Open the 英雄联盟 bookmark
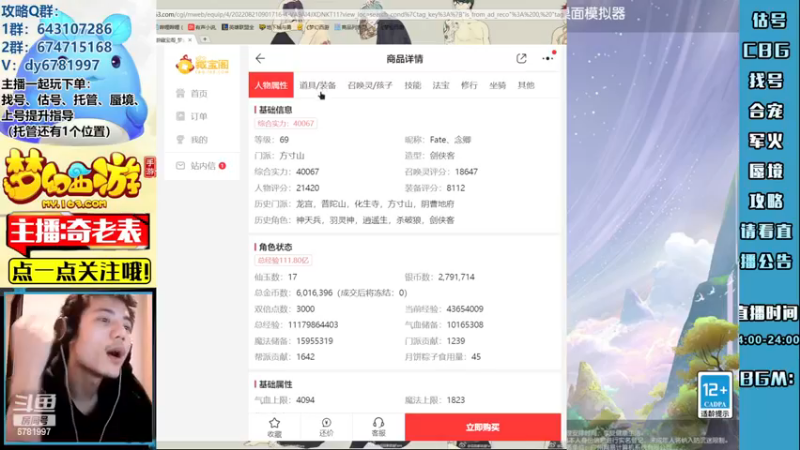Image resolution: width=800 pixels, height=450 pixels. (238, 27)
